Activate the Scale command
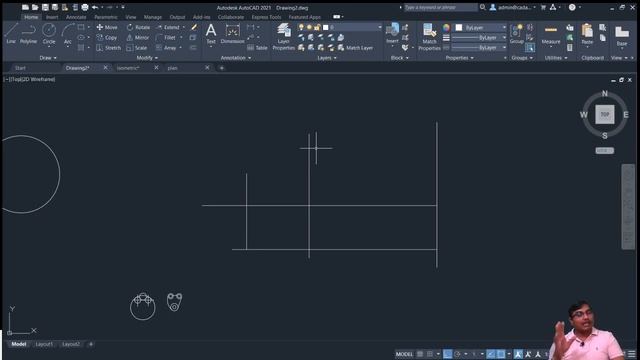Viewport: 640px width, 360px height. 137,48
